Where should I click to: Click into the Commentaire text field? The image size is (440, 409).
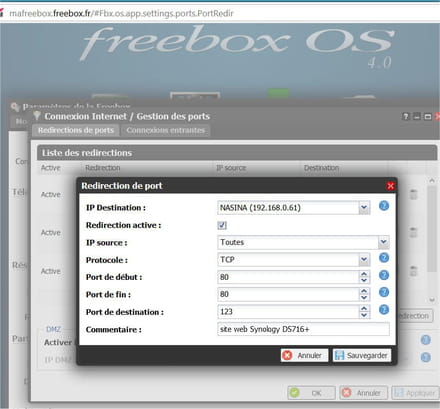coord(303,329)
